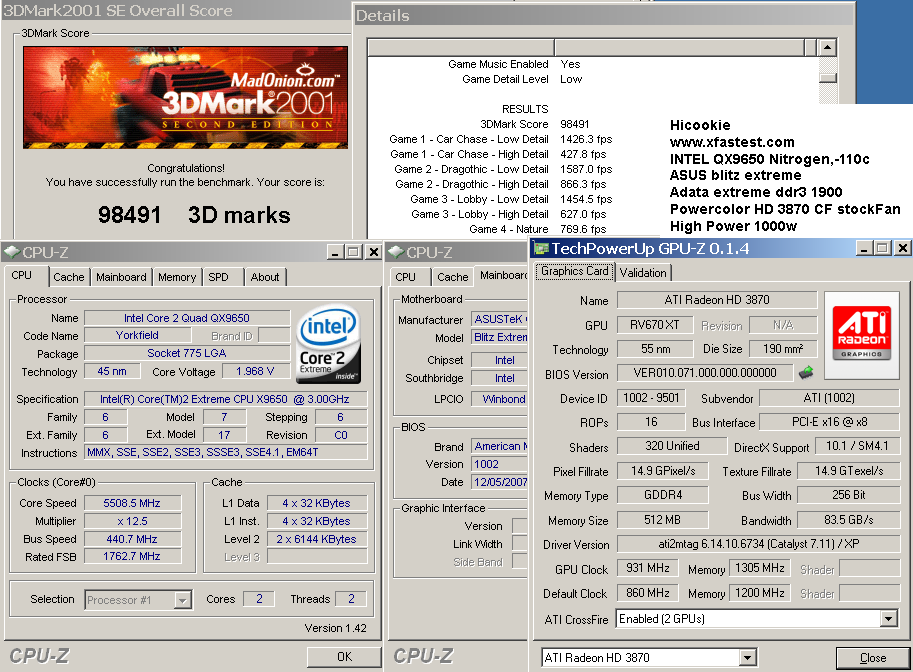
Task: Minimize the left CPU-Z window
Action: tap(335, 252)
